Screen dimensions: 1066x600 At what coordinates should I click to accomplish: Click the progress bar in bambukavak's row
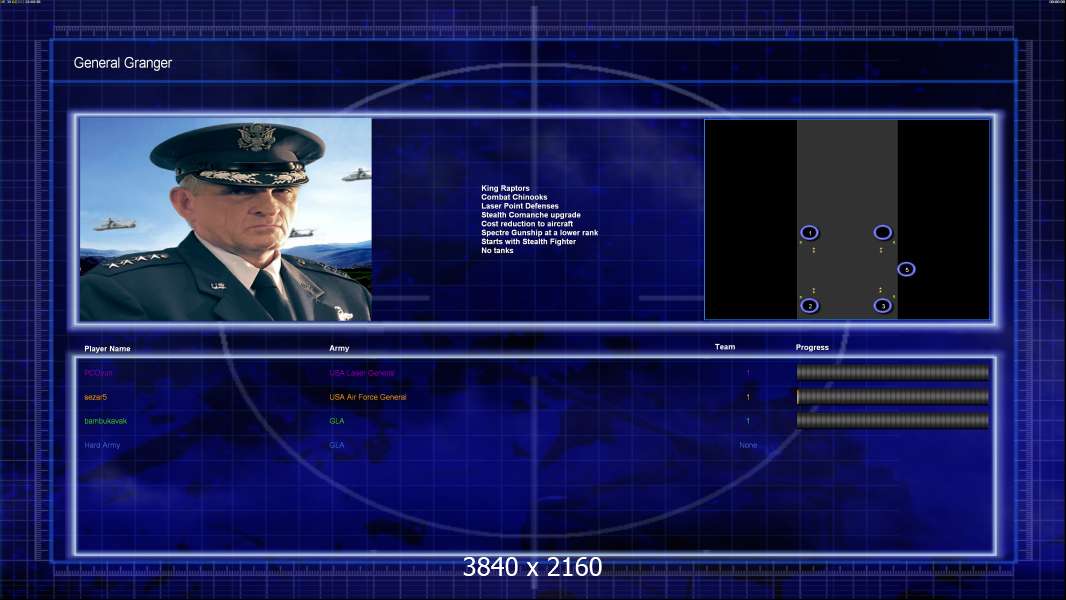(x=893, y=421)
